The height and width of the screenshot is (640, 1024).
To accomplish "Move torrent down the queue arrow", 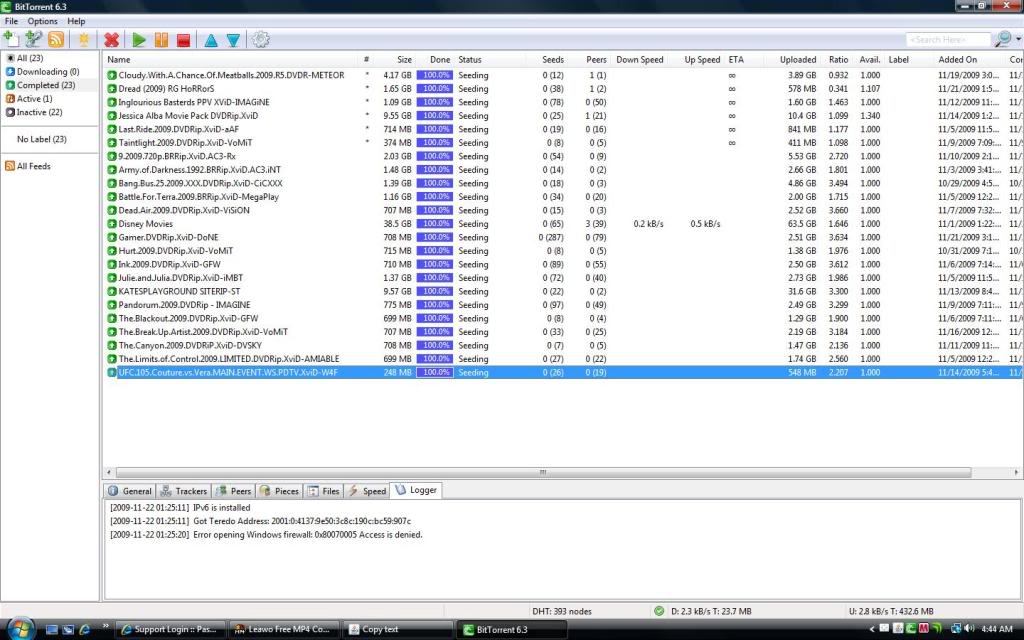I will [233, 40].
